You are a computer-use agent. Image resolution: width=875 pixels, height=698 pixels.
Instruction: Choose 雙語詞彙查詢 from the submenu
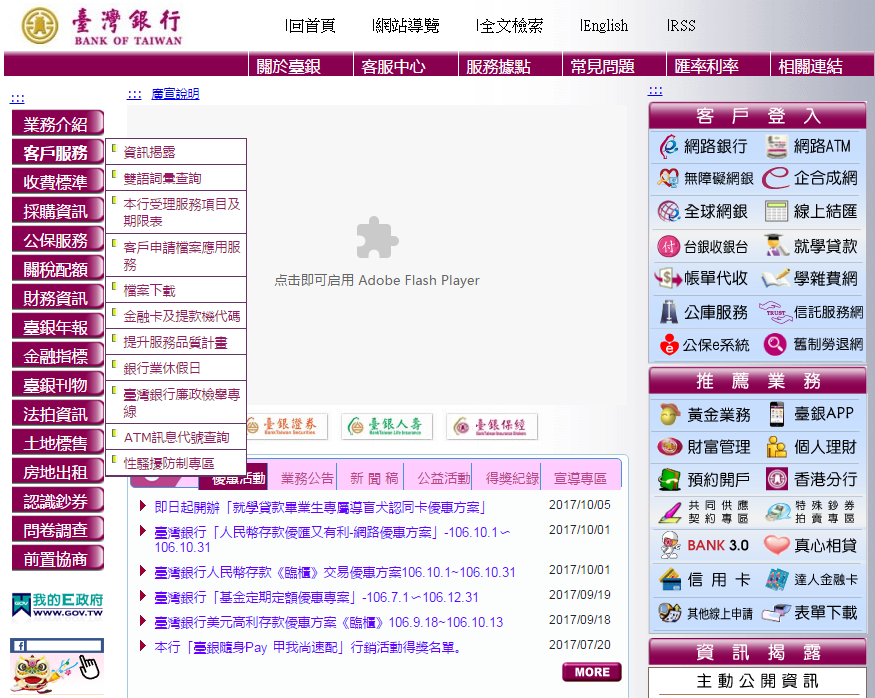(x=176, y=178)
